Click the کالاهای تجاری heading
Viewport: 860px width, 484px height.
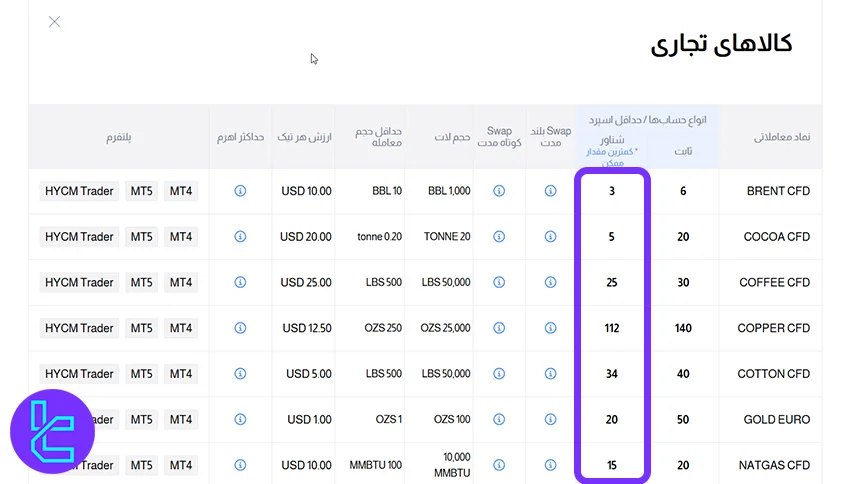point(721,44)
